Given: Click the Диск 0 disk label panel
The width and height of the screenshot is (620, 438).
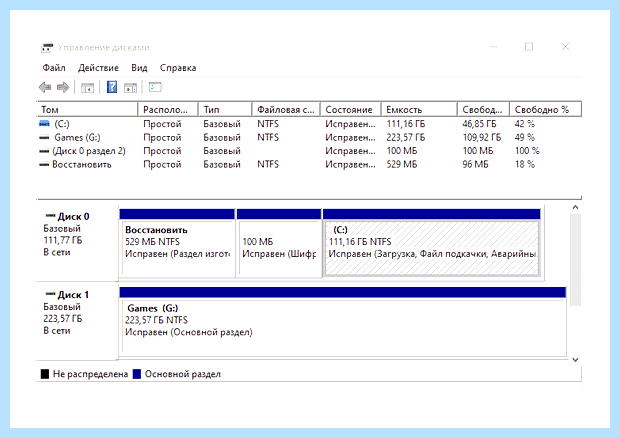Looking at the screenshot, I should pyautogui.click(x=78, y=243).
